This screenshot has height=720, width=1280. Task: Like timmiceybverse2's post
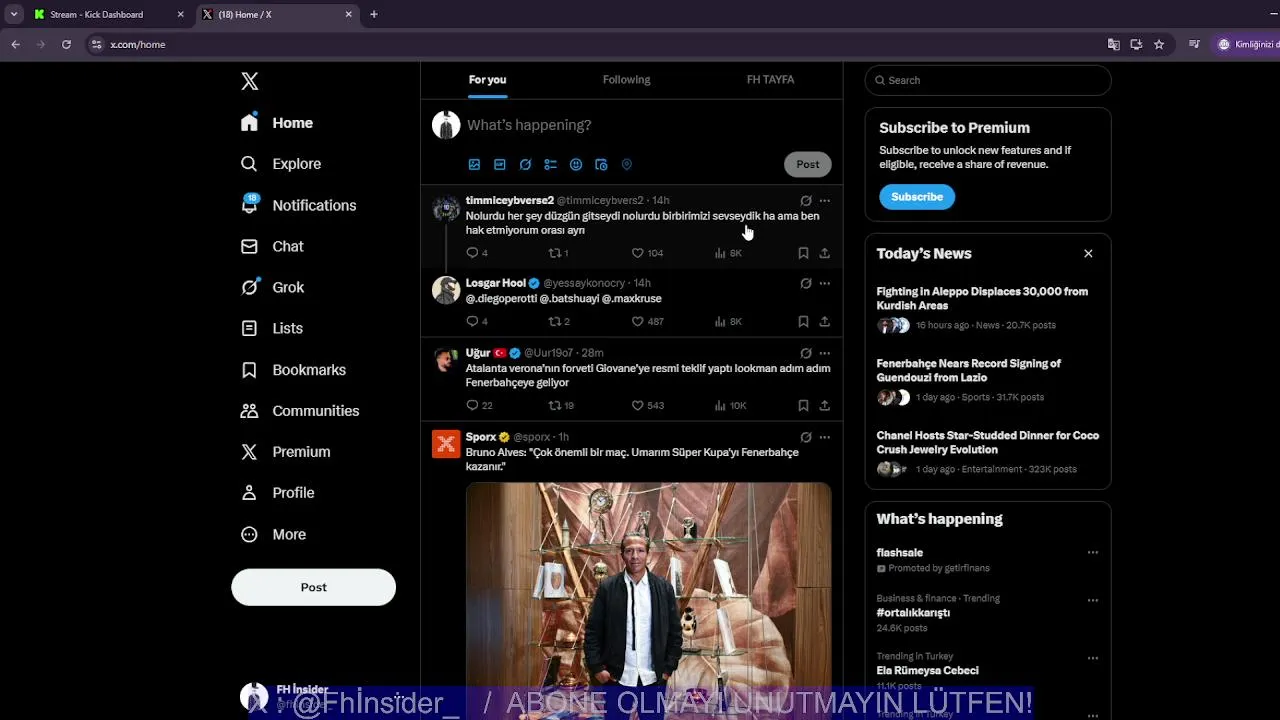(x=647, y=253)
